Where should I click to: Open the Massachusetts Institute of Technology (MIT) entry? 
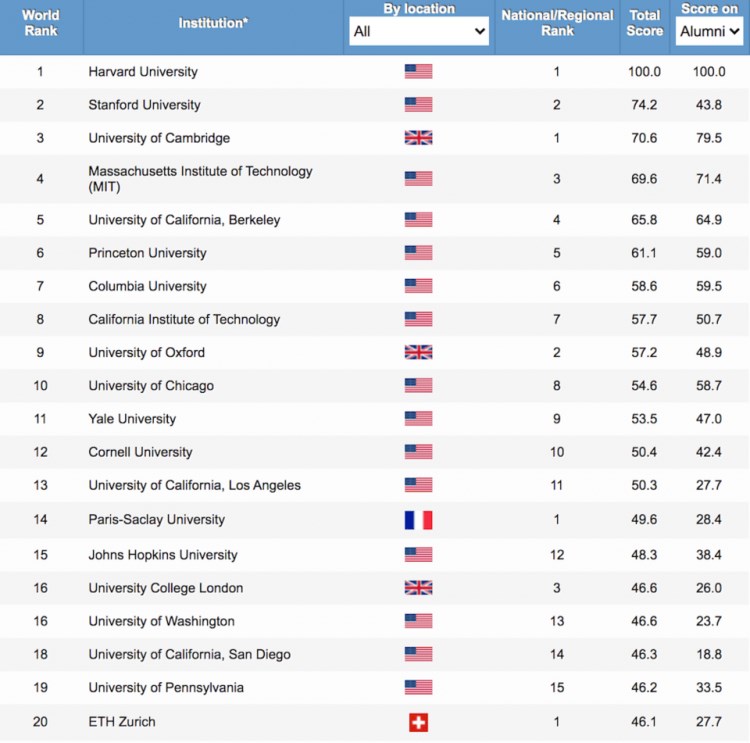(x=200, y=179)
